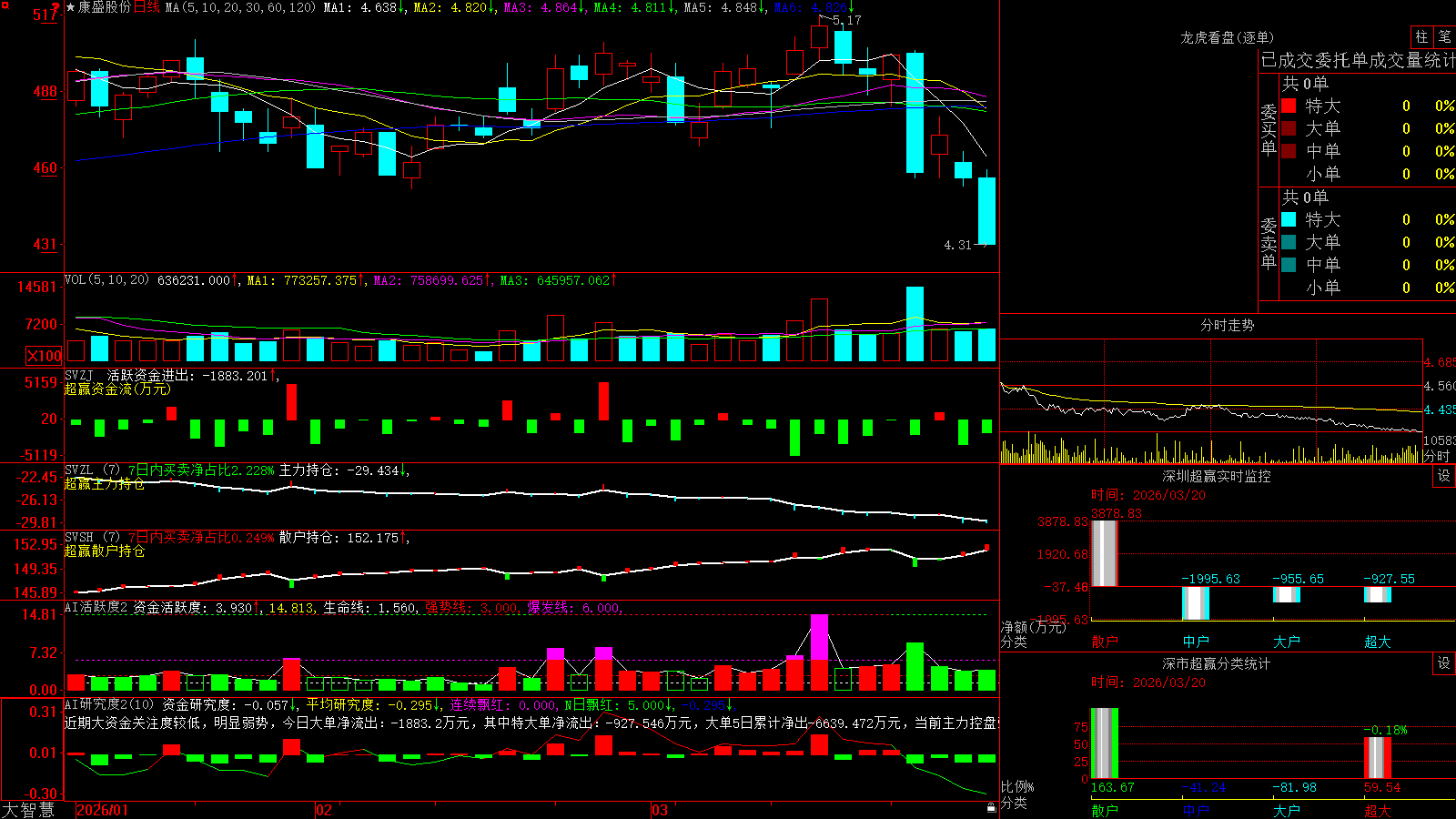The image size is (1456, 819).
Task: Click the AI研究度2(10) indicator label
Action: click(x=109, y=704)
